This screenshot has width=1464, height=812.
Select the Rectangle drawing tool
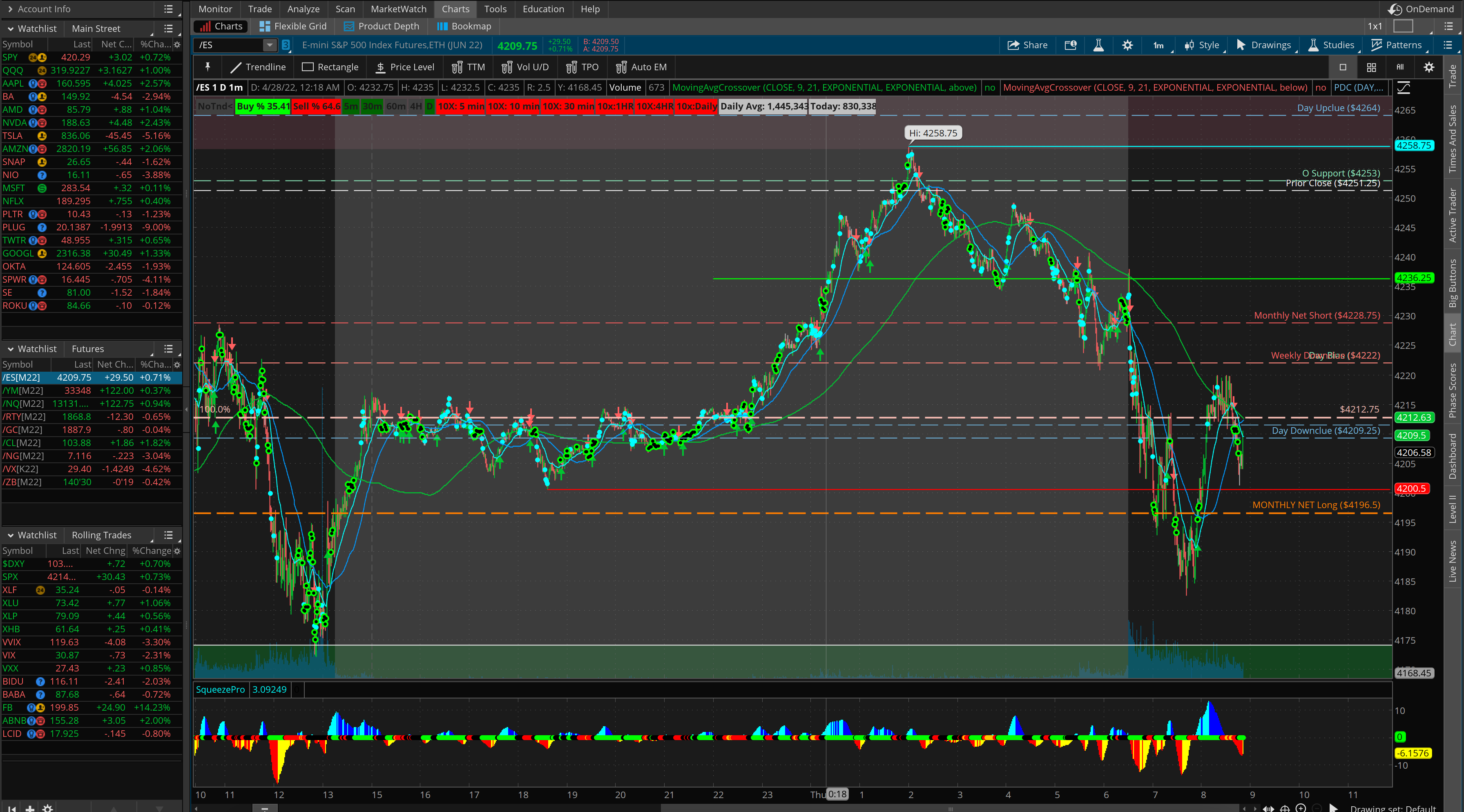coord(330,67)
